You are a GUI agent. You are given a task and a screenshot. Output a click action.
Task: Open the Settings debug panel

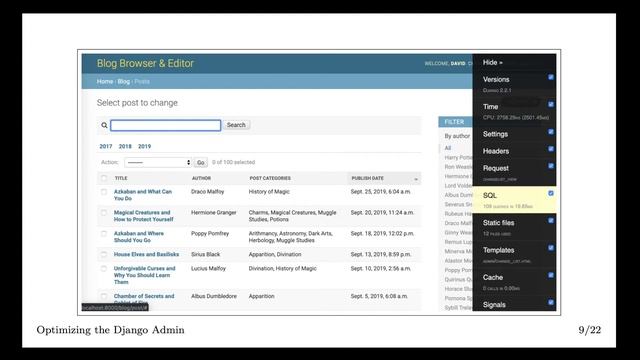(495, 134)
